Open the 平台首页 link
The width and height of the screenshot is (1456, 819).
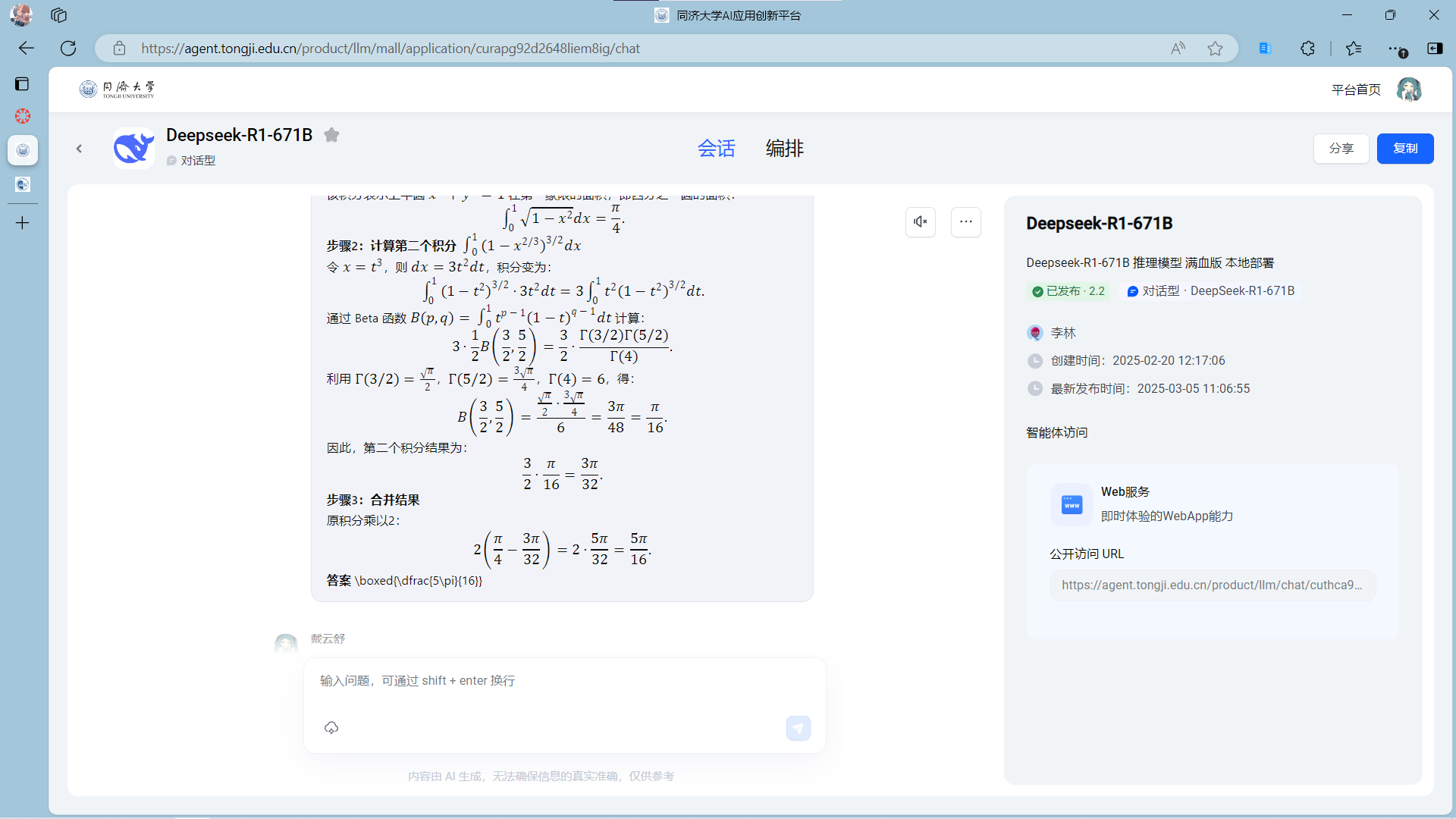1355,89
